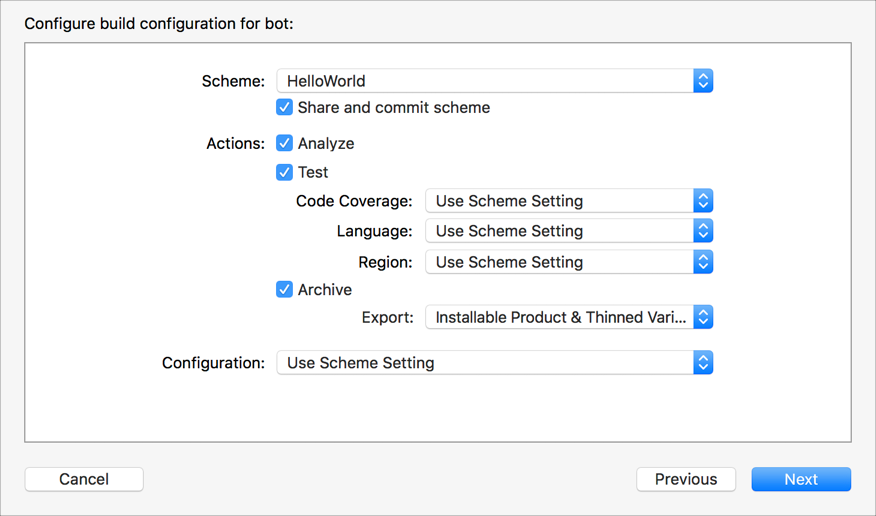Disable the Analyze action checkbox

coord(285,143)
